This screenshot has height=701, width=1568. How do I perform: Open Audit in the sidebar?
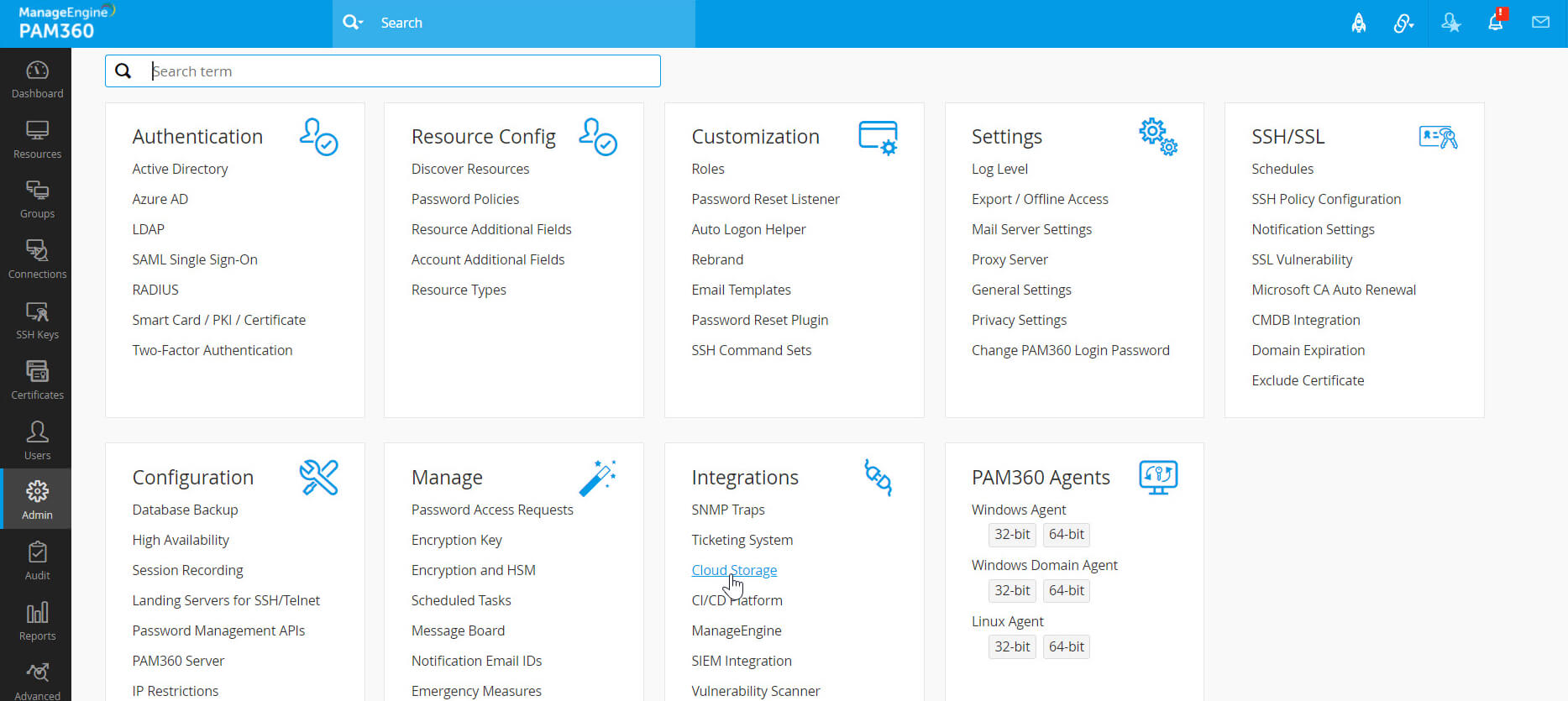coord(37,562)
